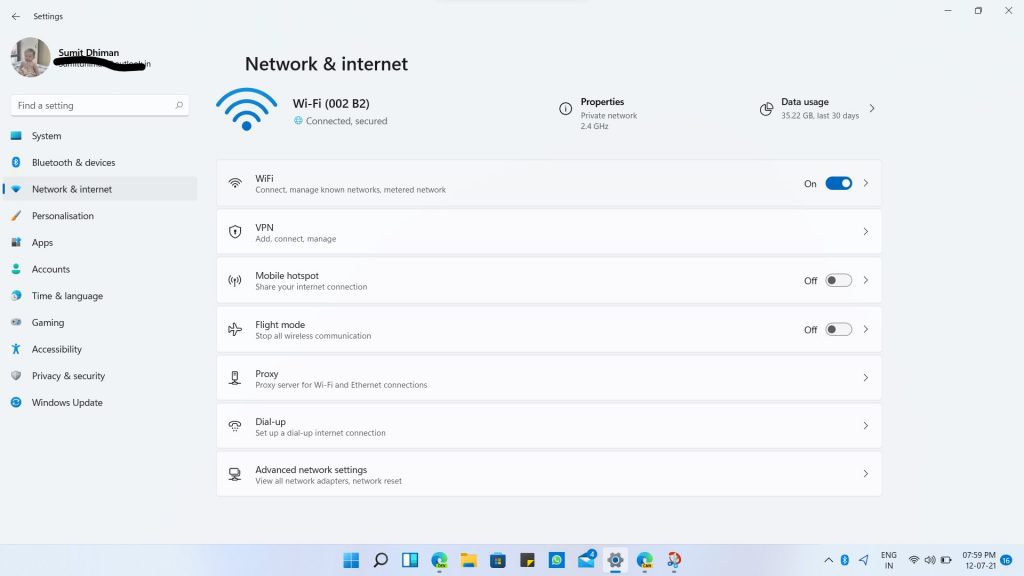Viewport: 1024px width, 576px height.
Task: Open WhatsApp from the taskbar
Action: click(557, 560)
